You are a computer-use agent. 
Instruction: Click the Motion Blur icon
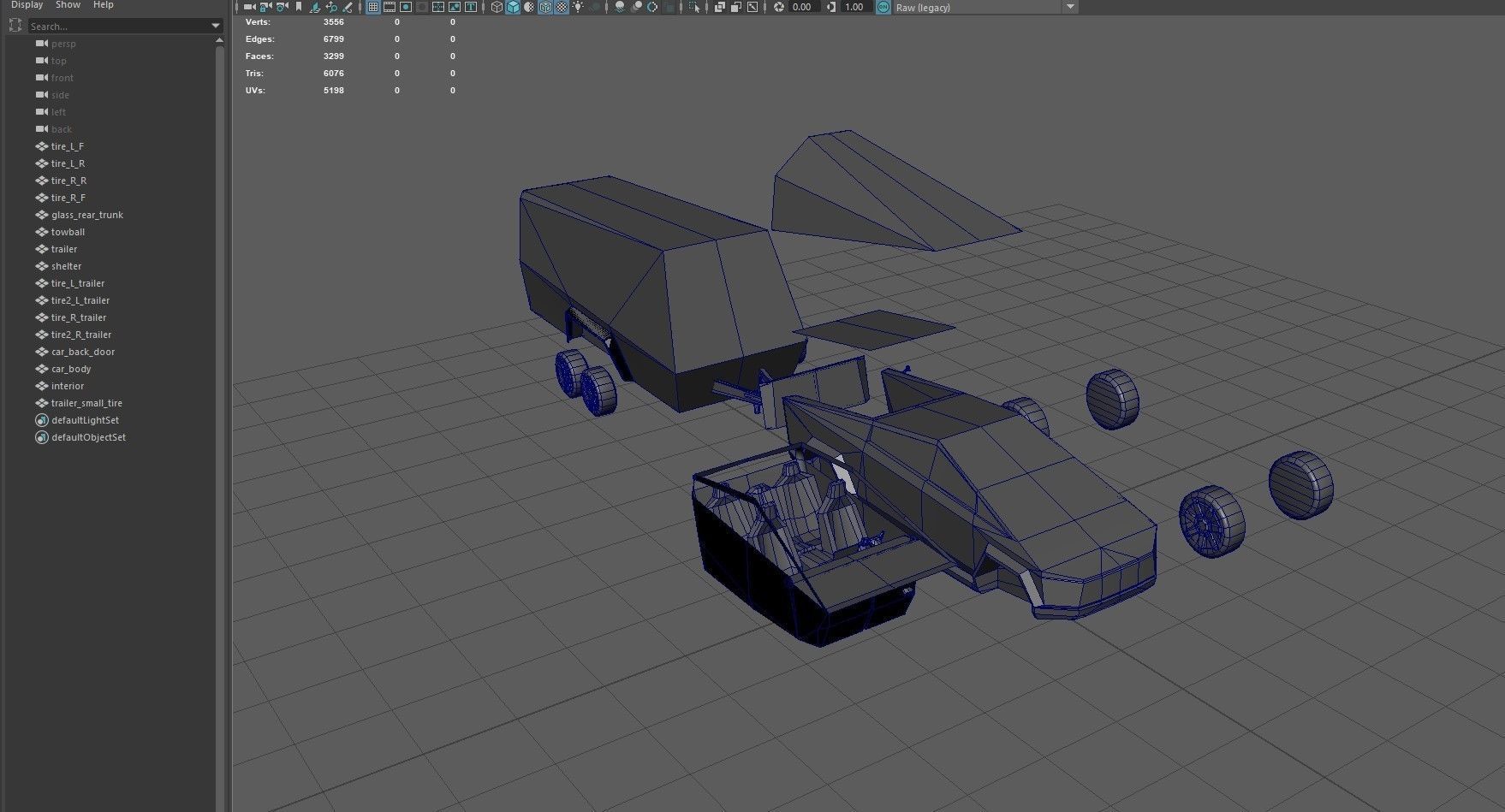[637, 7]
